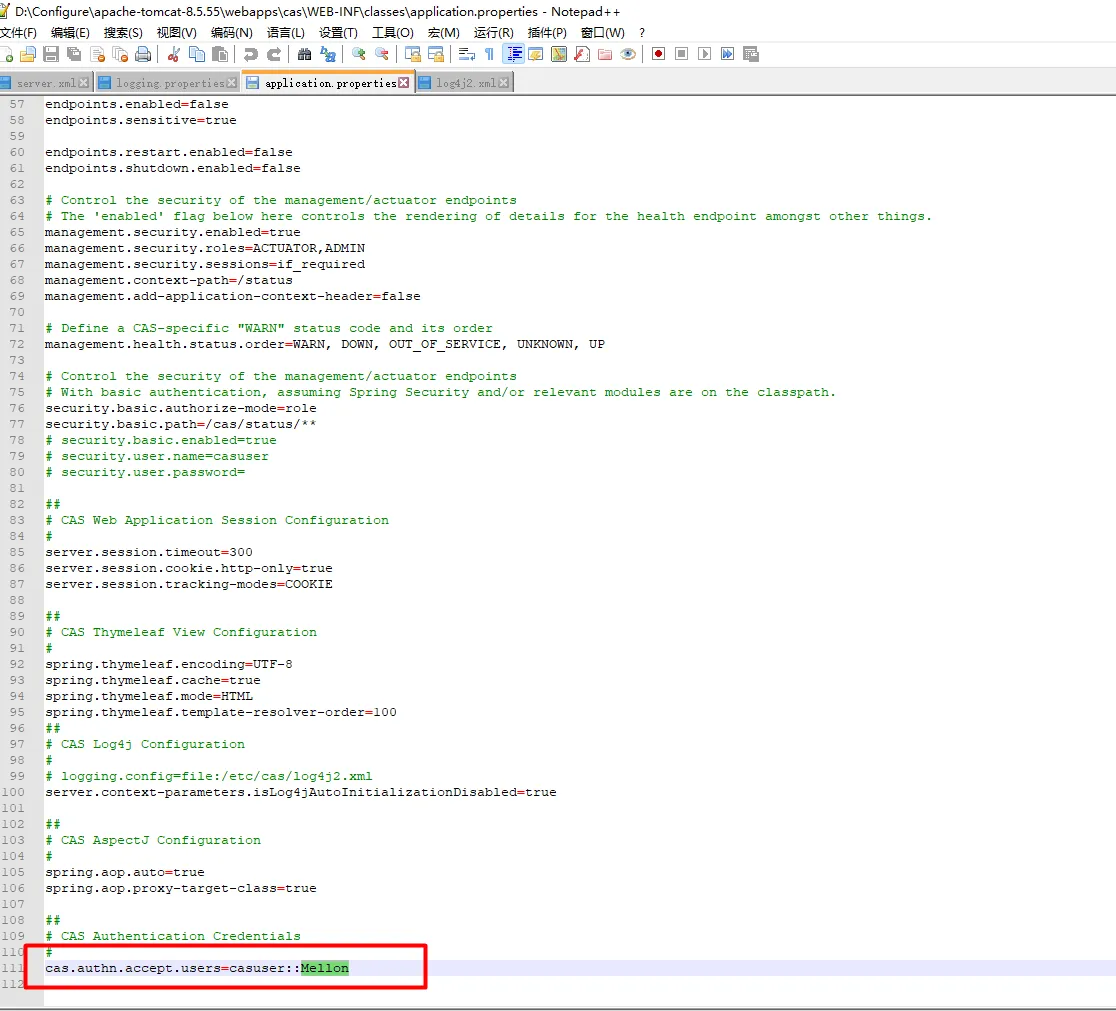This screenshot has height=1011, width=1116.
Task: Click line 68 management.context-path=/status
Action: pyautogui.click(x=169, y=281)
